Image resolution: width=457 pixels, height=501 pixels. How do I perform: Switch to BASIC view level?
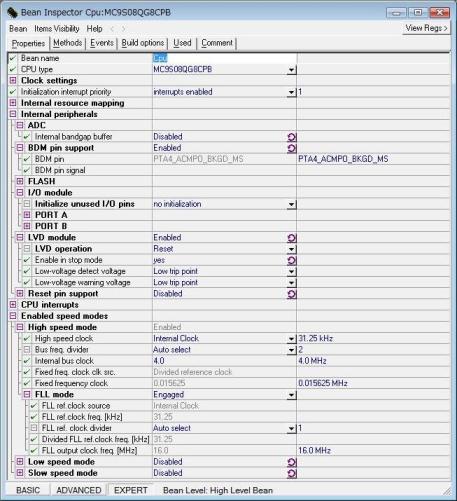point(28,490)
